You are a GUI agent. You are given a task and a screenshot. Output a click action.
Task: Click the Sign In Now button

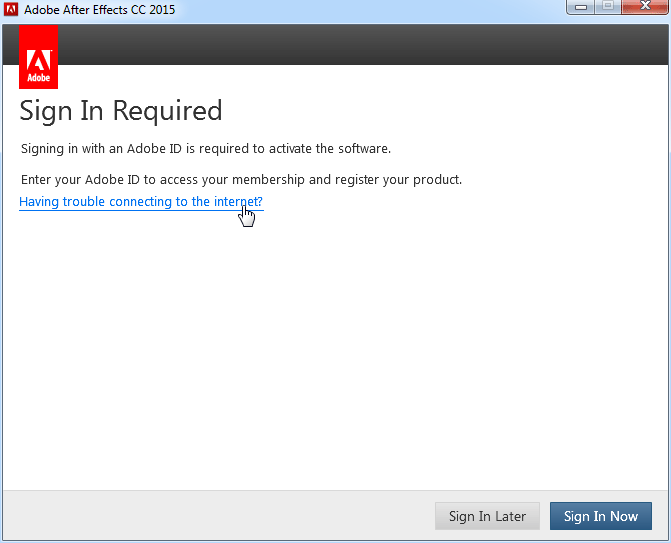coord(601,516)
